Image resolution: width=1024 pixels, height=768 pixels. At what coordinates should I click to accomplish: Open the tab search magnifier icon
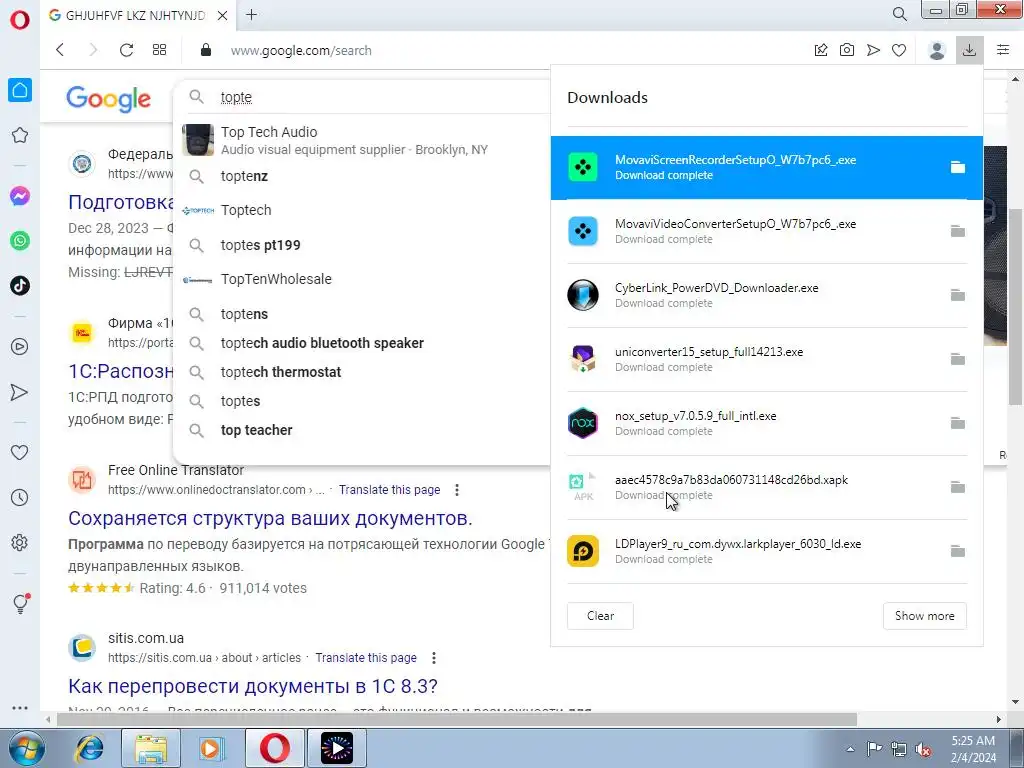tap(899, 14)
